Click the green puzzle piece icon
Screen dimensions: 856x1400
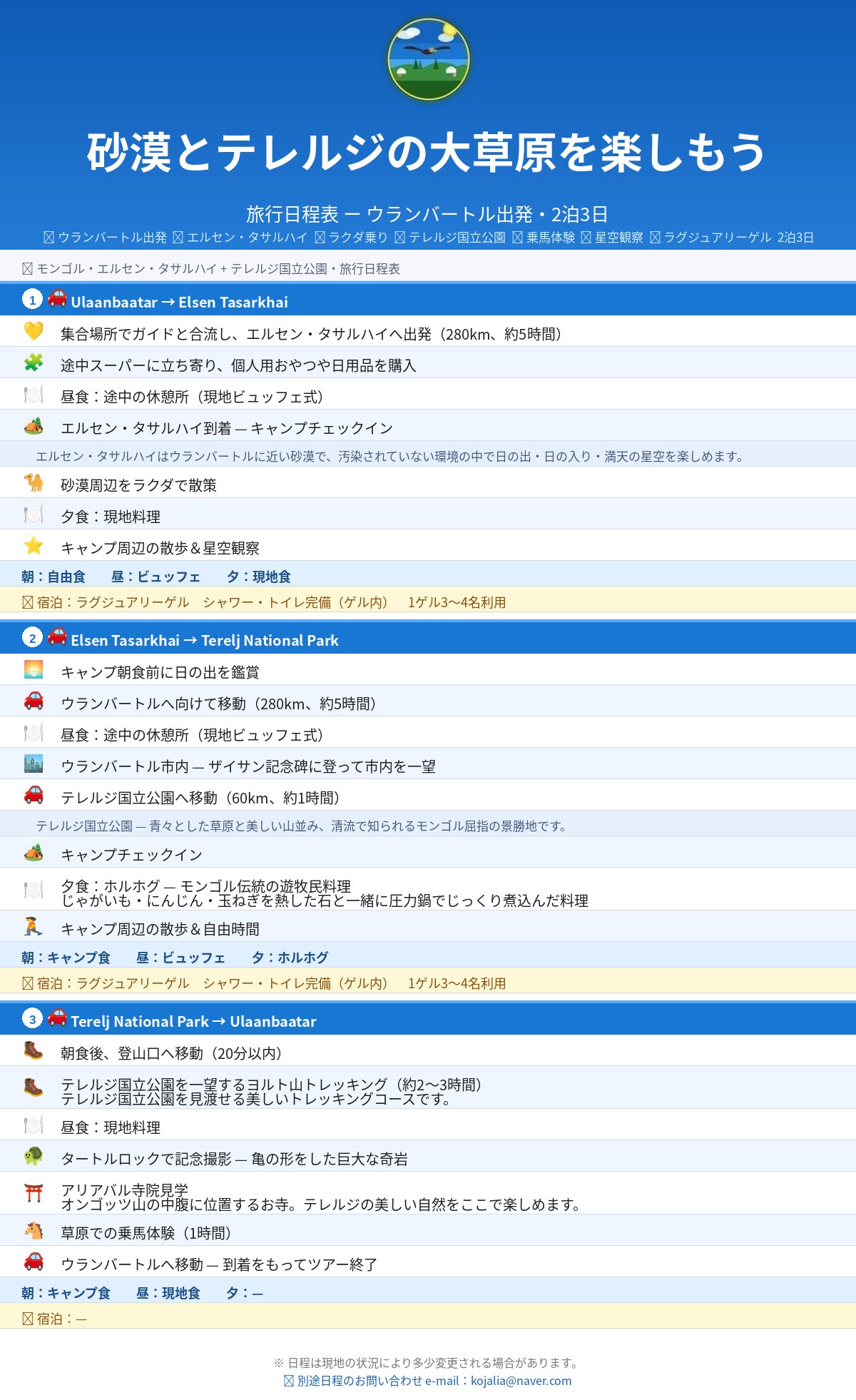point(34,362)
